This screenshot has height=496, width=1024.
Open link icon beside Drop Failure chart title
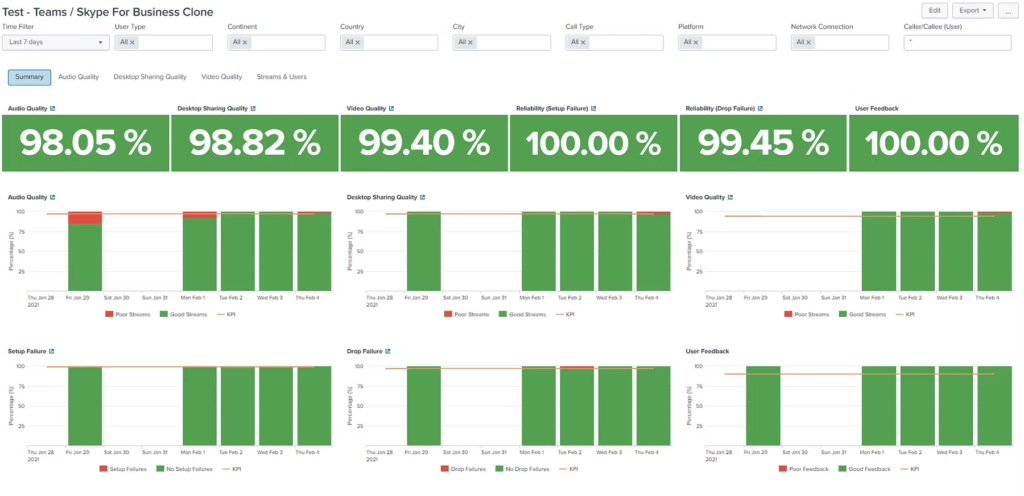pyautogui.click(x=388, y=350)
